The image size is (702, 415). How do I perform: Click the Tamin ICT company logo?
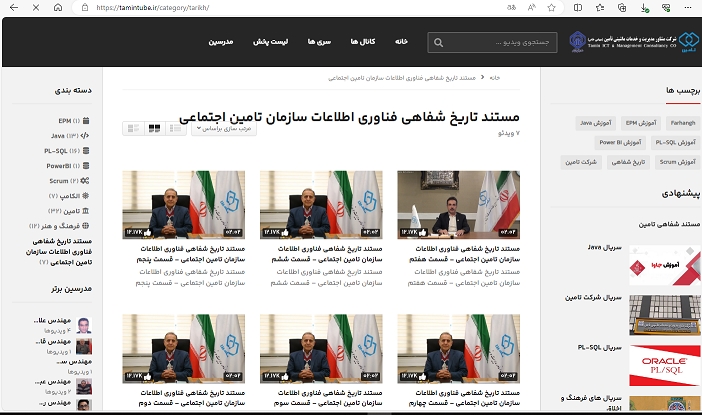click(634, 42)
